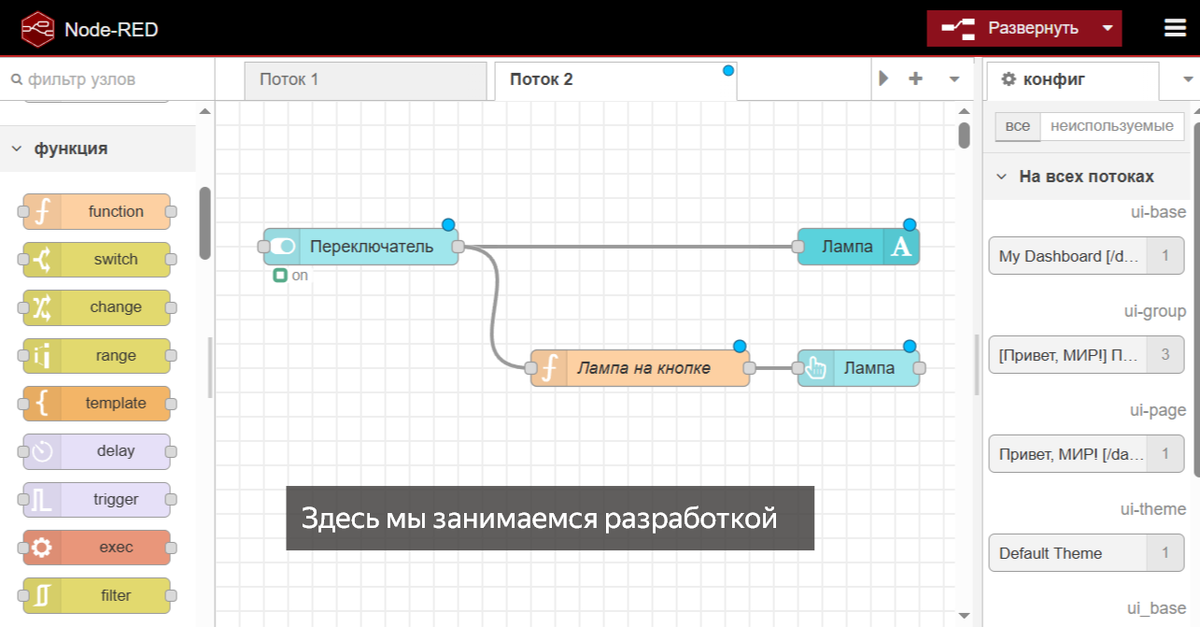Select the Лампа button node
Image resolution: width=1200 pixels, height=627 pixels.
click(x=859, y=368)
